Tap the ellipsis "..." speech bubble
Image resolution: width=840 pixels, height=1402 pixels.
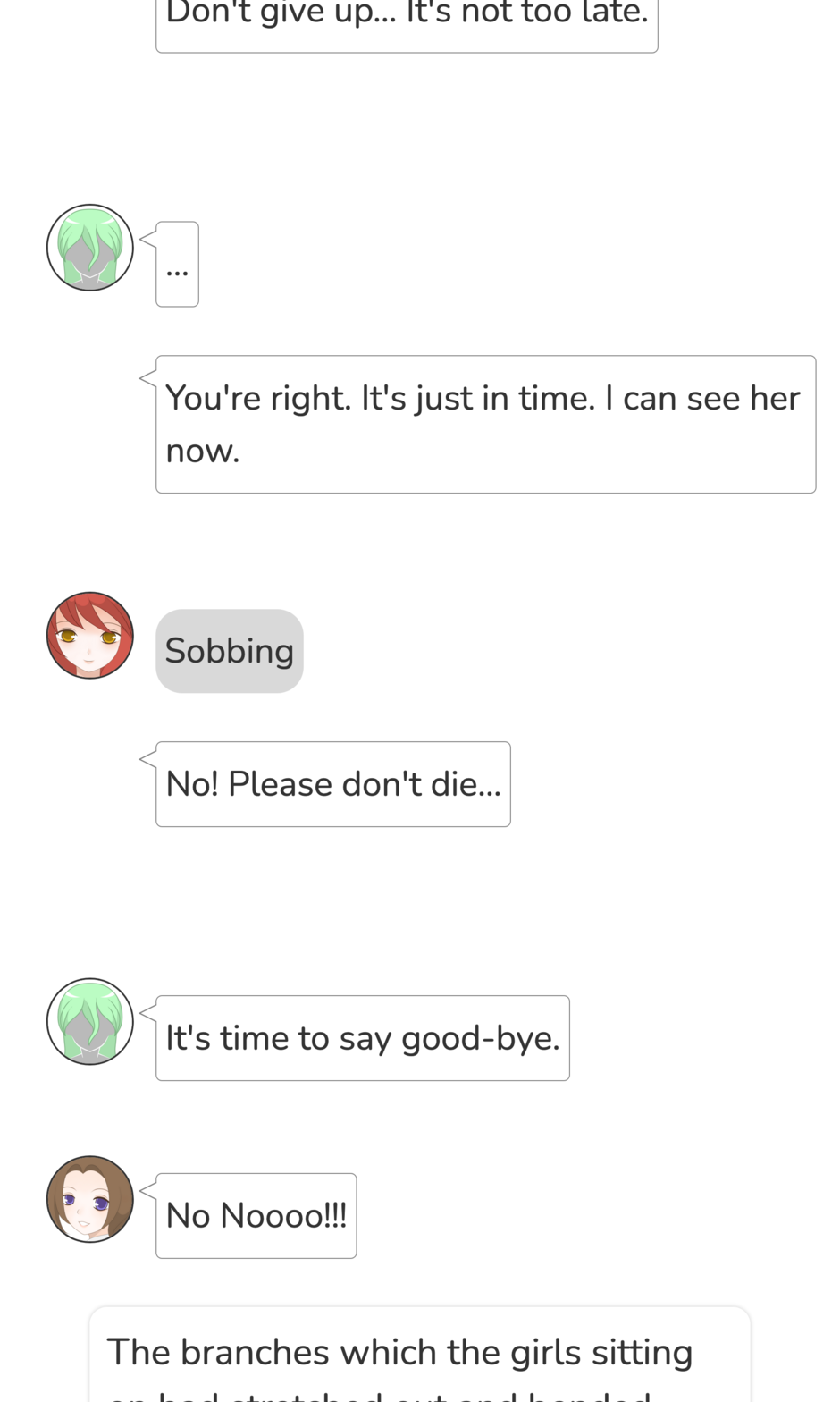[177, 265]
